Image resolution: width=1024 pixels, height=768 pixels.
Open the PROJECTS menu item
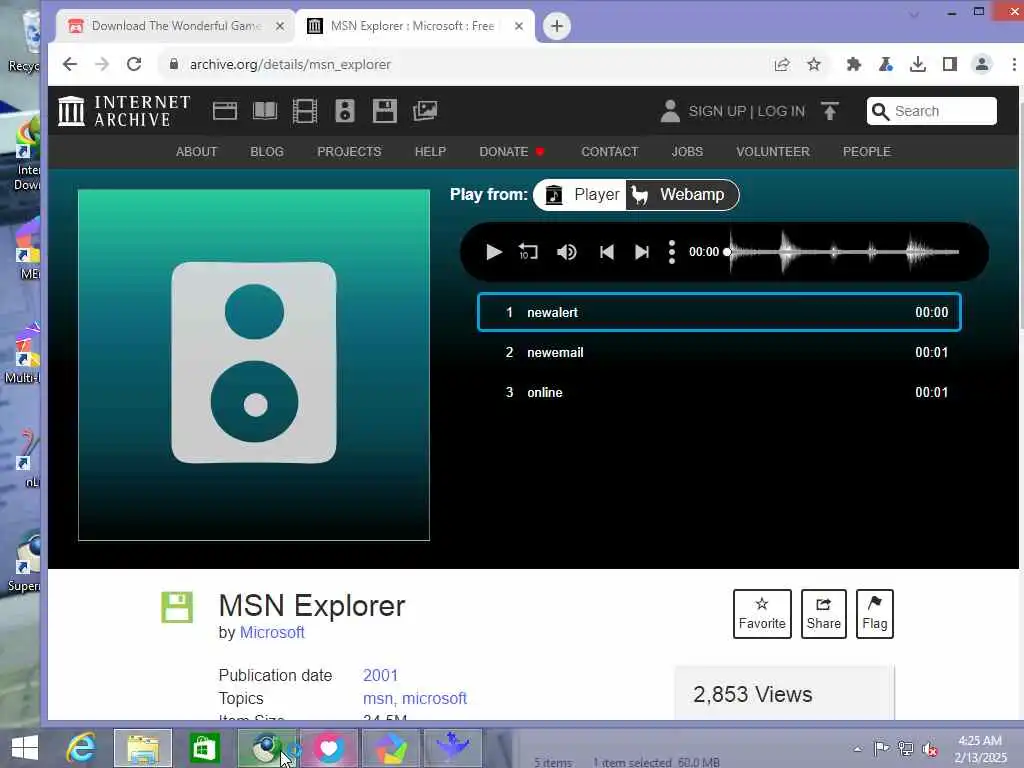349,152
